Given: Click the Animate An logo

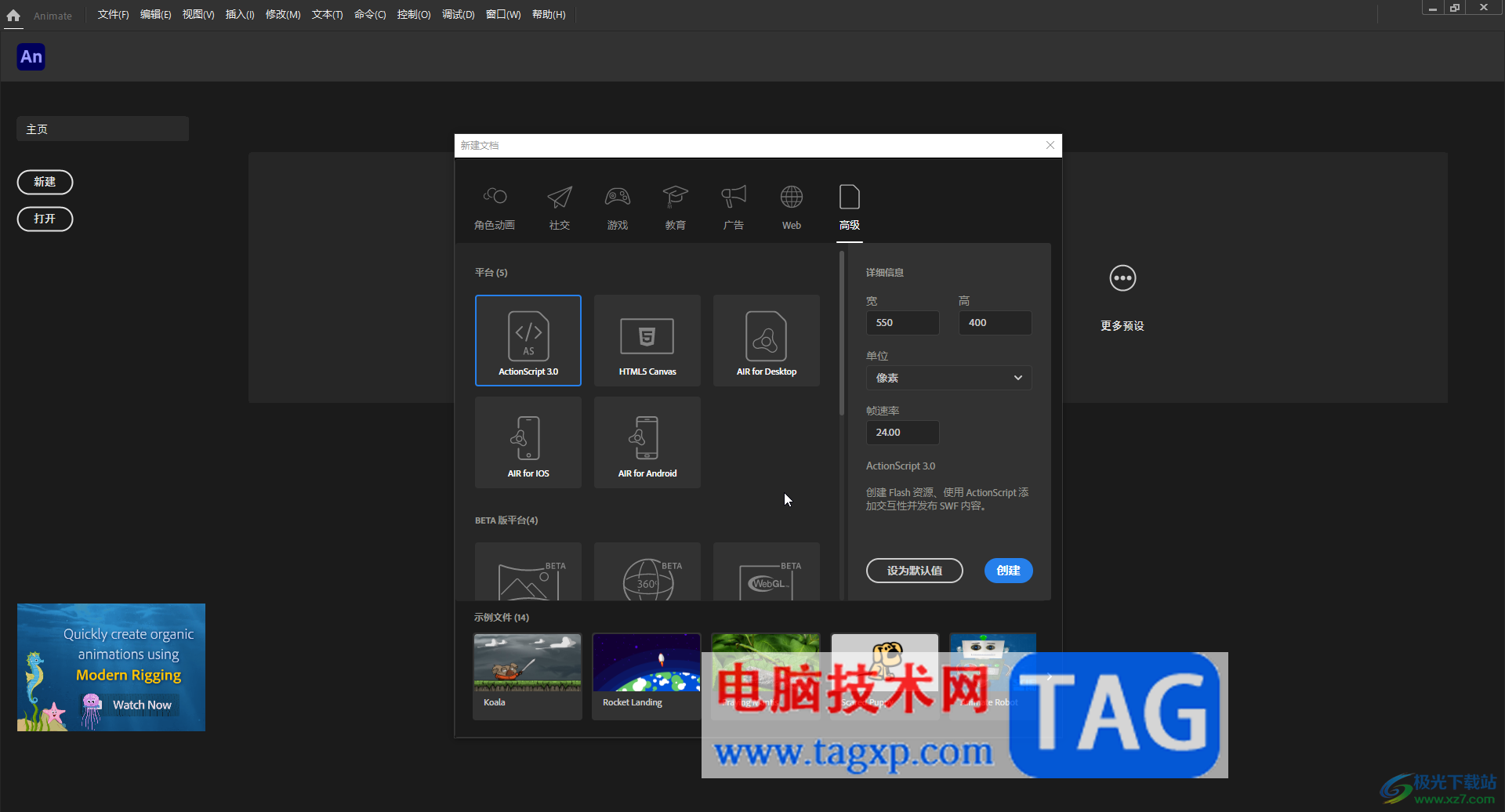Looking at the screenshot, I should point(31,56).
